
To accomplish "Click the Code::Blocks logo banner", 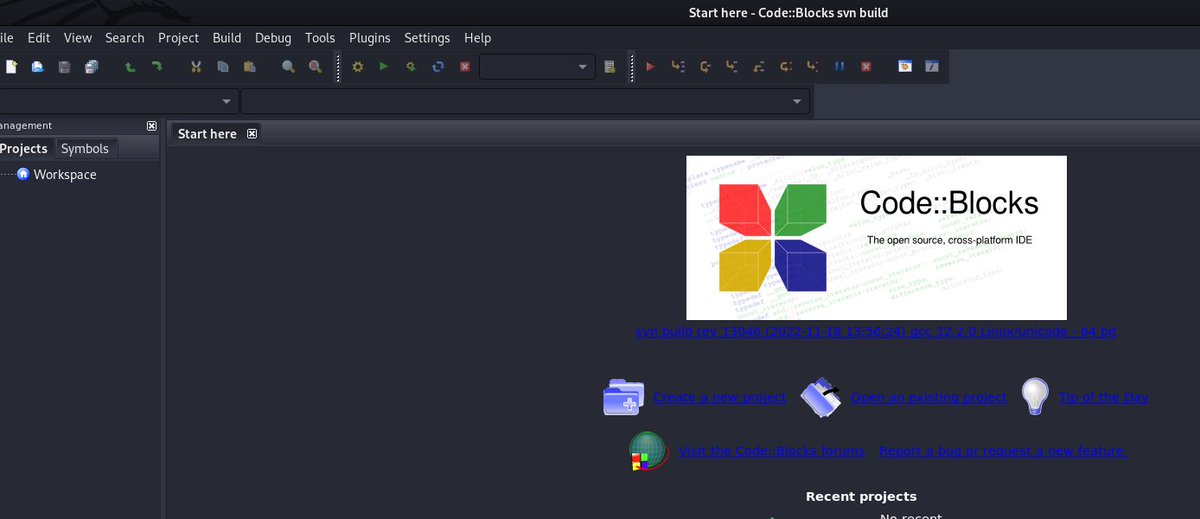I will point(876,238).
